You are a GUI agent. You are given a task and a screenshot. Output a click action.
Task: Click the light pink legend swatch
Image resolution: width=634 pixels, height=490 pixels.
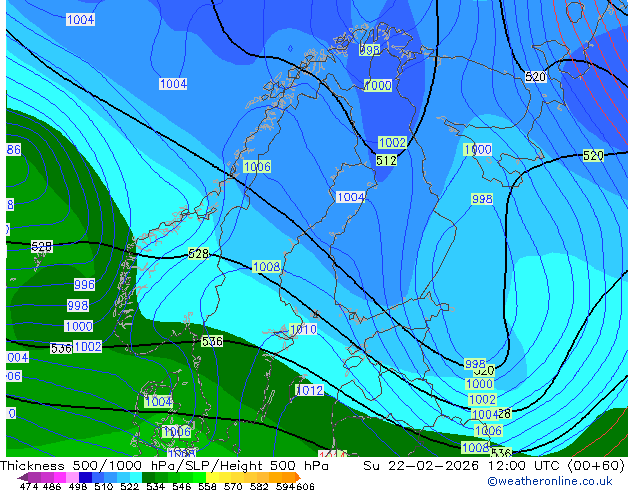(72, 477)
